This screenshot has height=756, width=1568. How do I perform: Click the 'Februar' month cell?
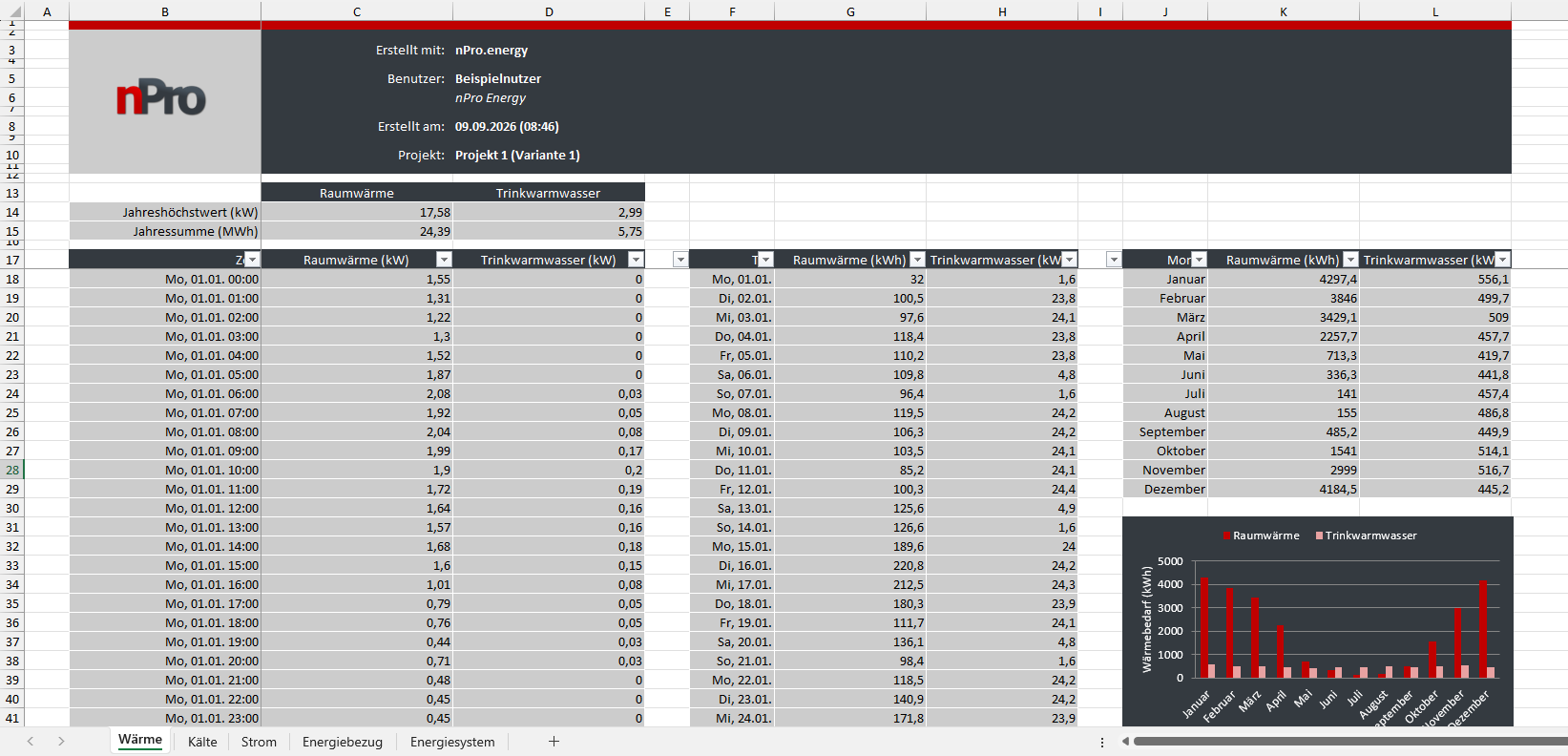[1165, 298]
